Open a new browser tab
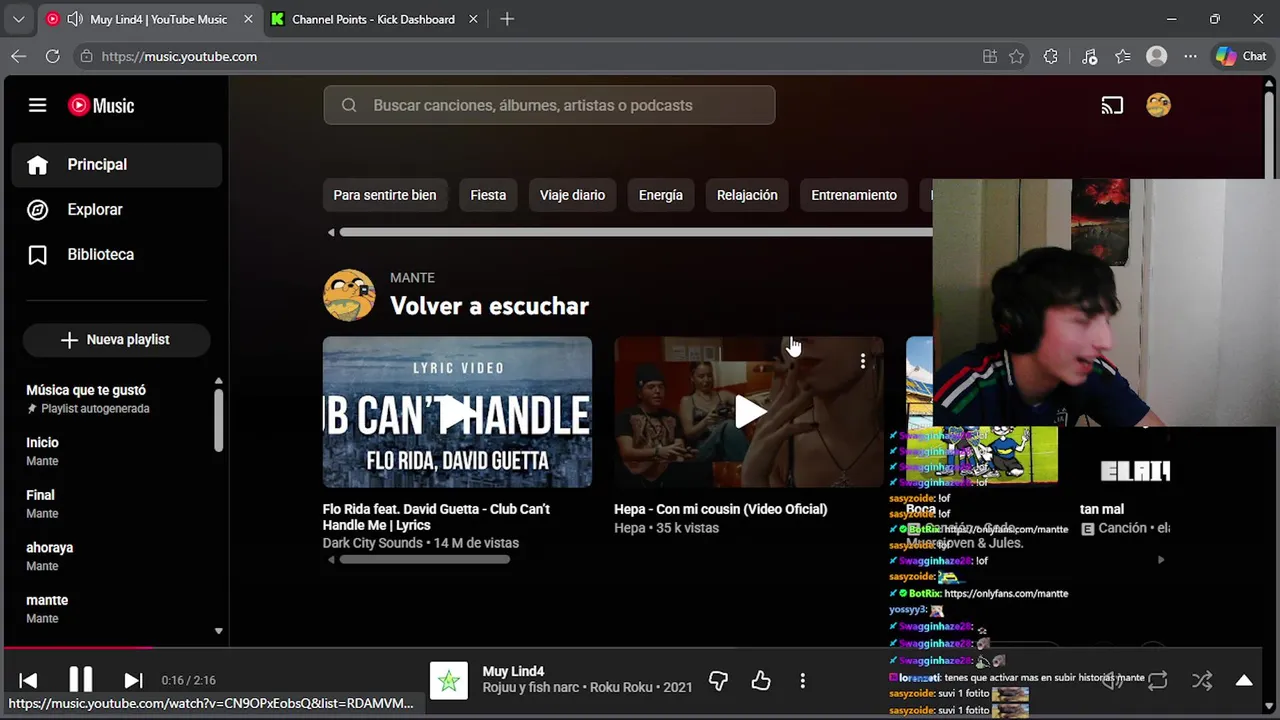This screenshot has width=1280, height=720. point(507,19)
